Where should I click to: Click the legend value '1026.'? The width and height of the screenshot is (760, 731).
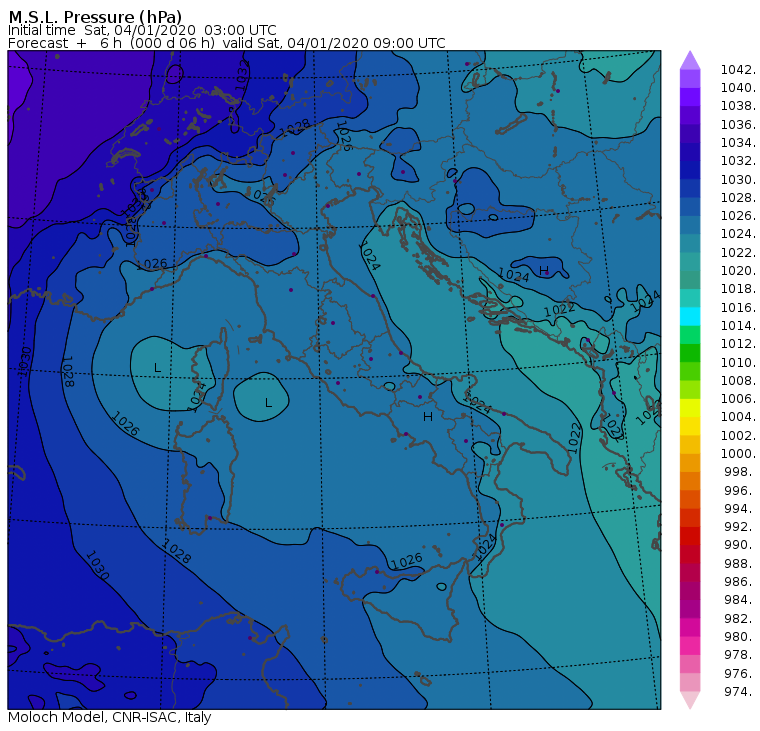(738, 216)
